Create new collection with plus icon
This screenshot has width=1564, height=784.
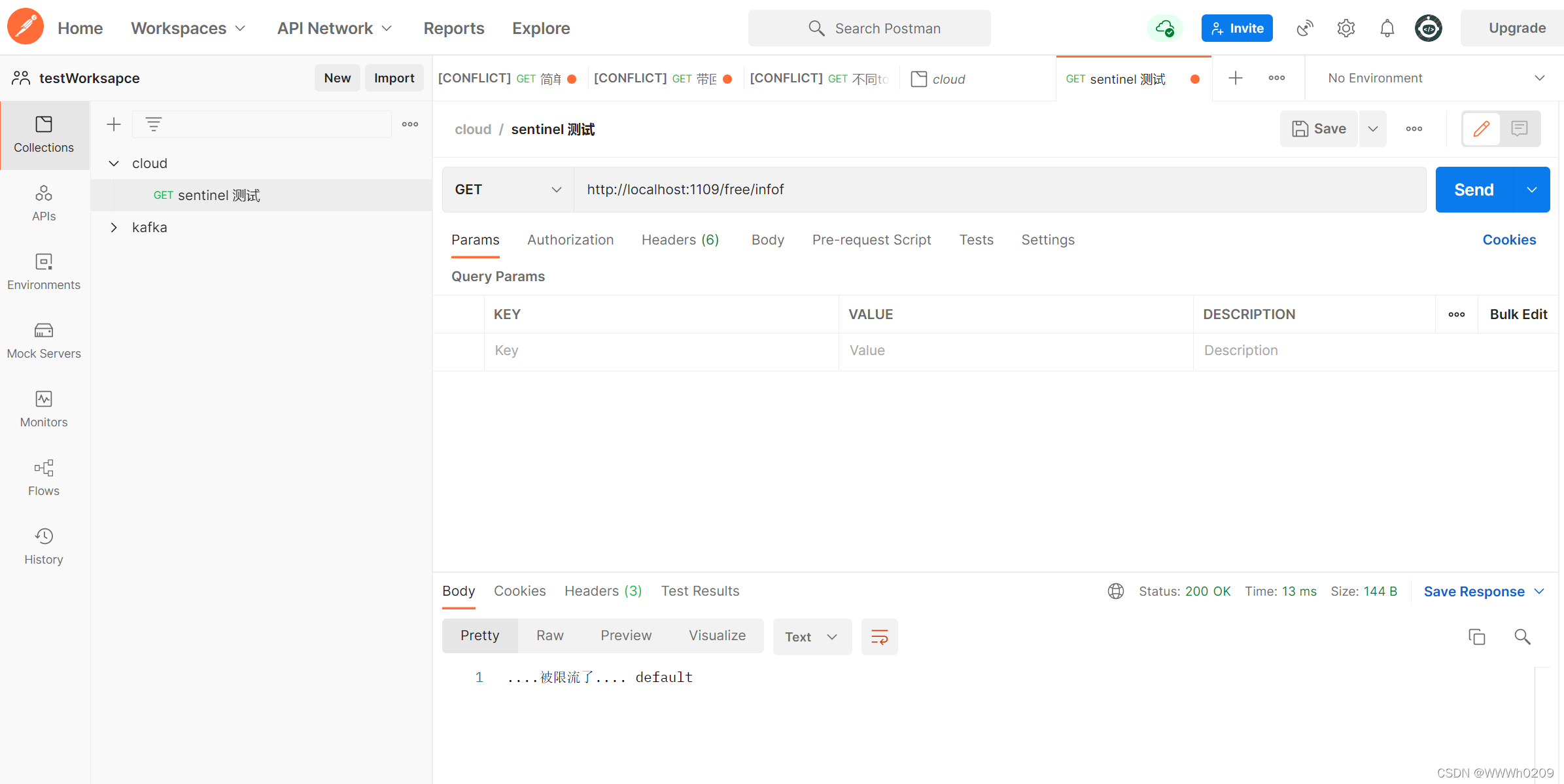(x=114, y=124)
